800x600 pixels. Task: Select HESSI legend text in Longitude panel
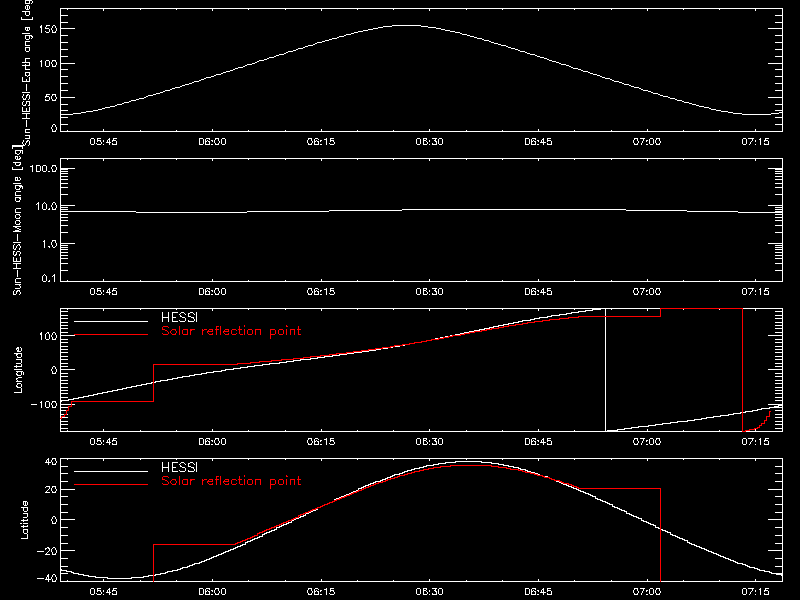(x=179, y=318)
